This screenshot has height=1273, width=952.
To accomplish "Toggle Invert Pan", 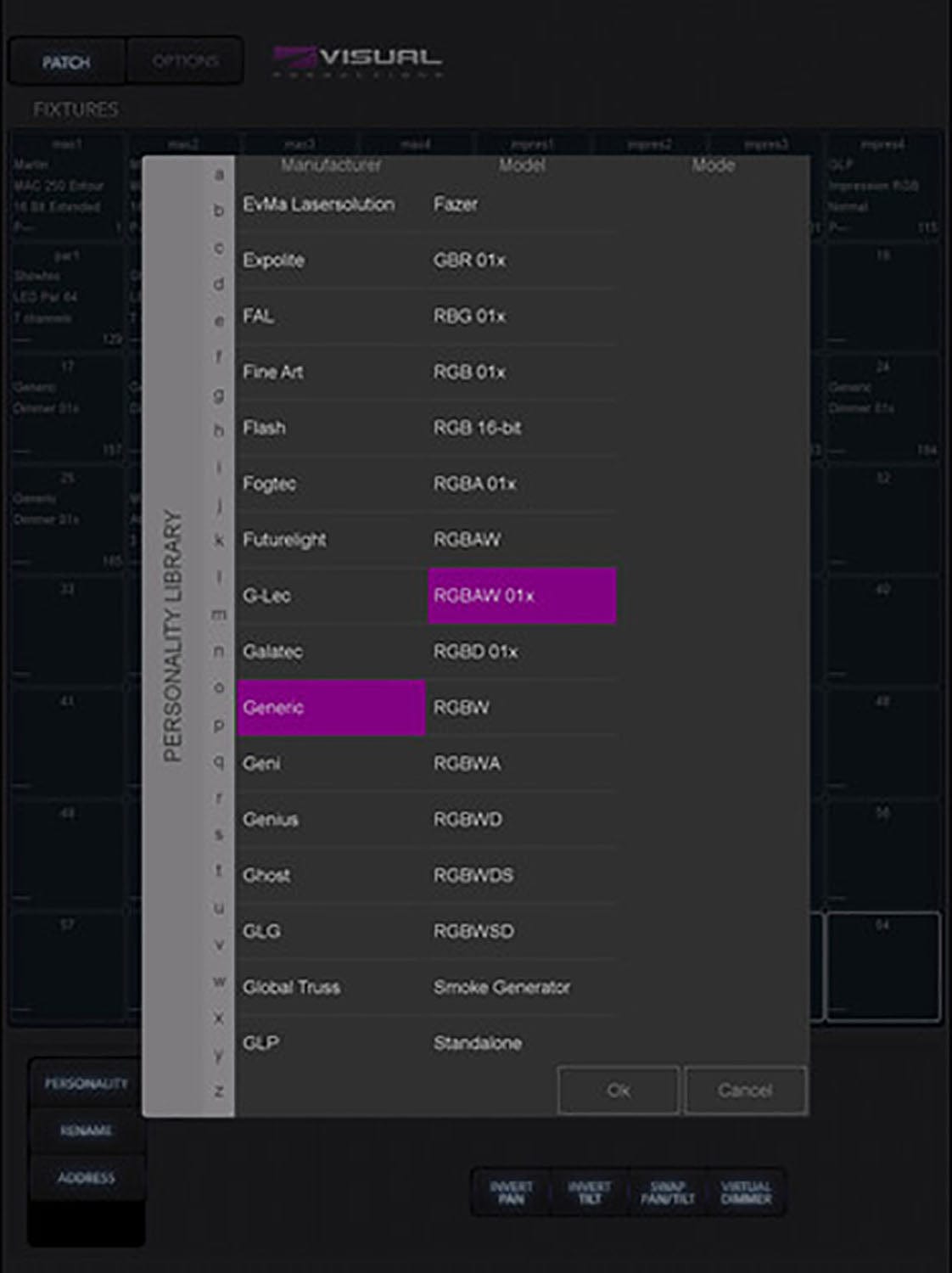I will (x=511, y=1192).
